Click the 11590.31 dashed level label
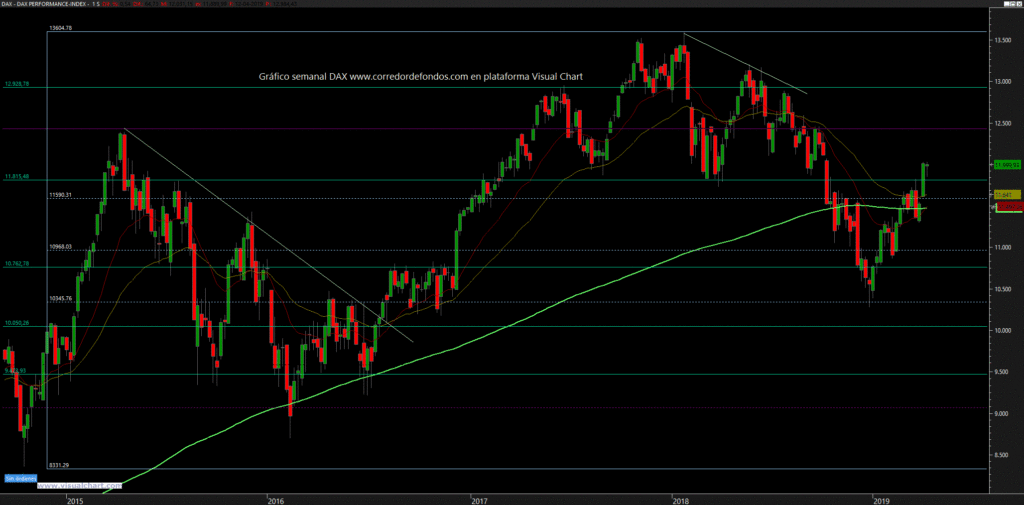 (x=60, y=195)
